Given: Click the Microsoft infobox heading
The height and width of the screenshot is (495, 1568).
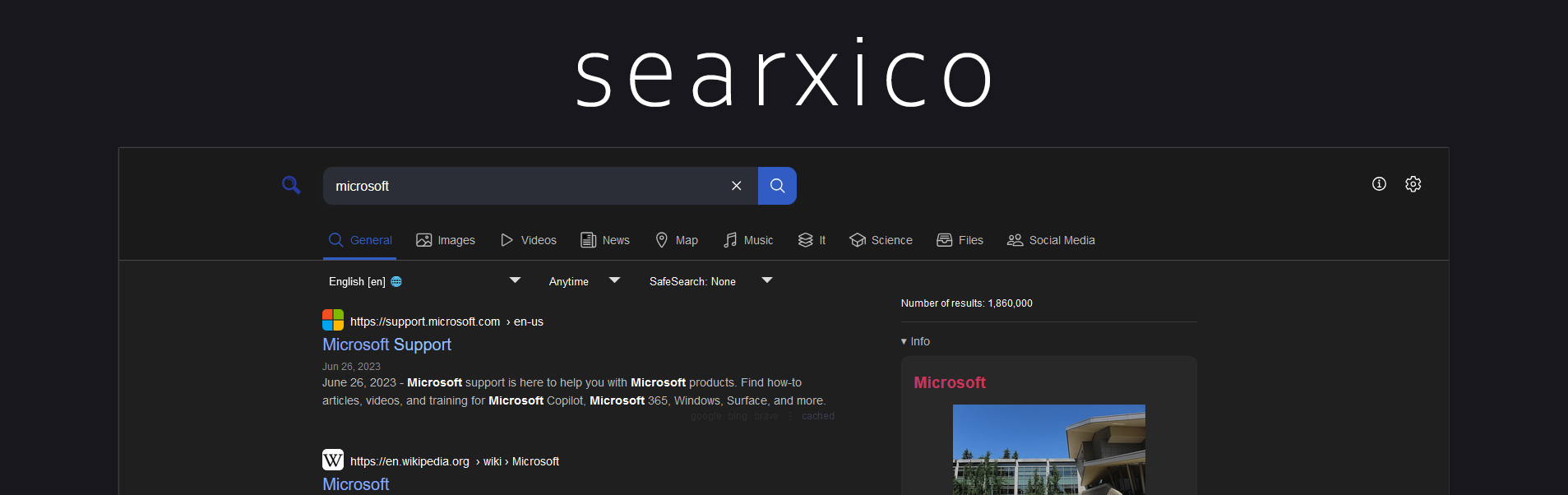Looking at the screenshot, I should click(950, 382).
